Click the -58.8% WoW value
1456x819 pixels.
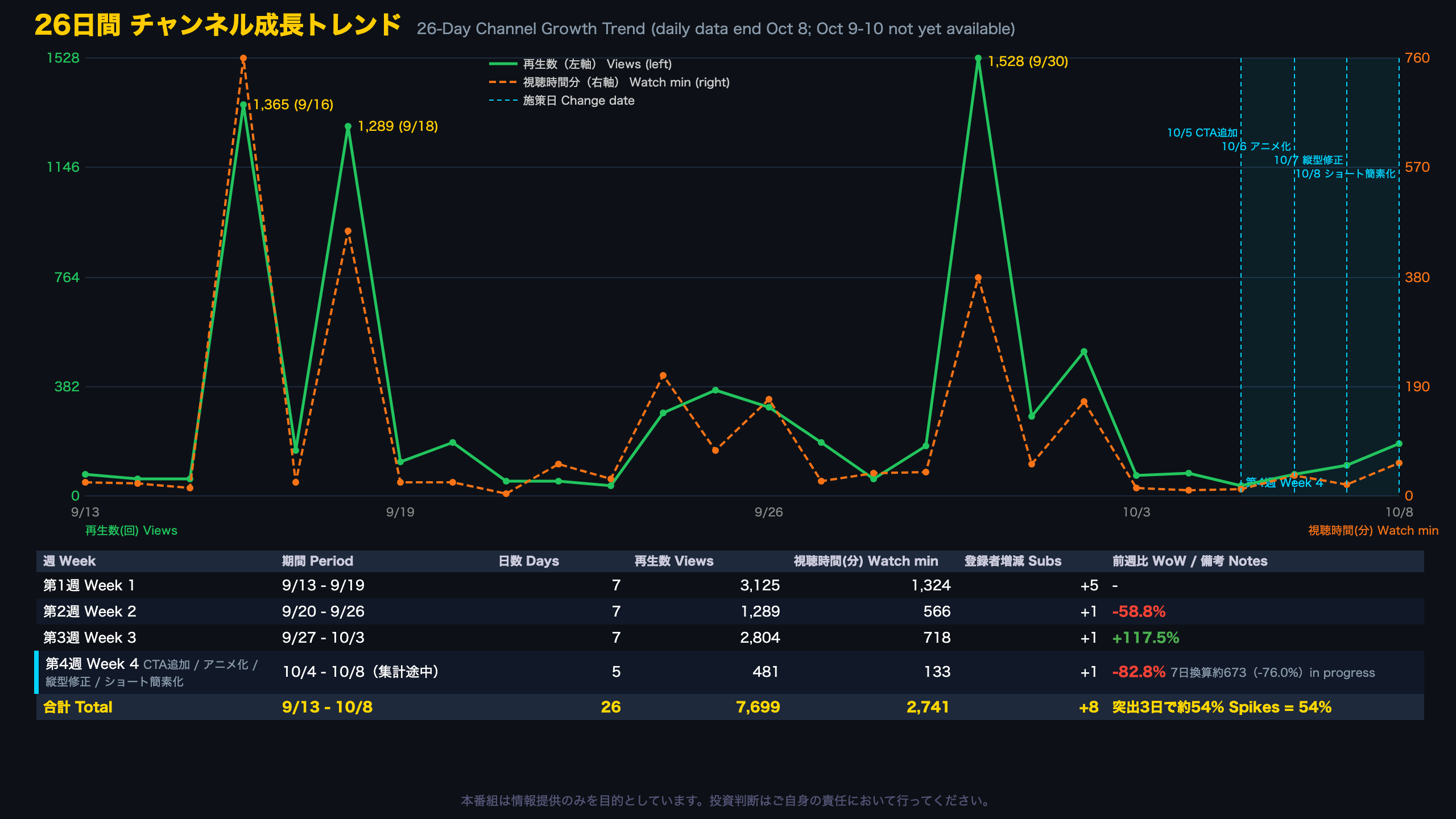[1139, 611]
